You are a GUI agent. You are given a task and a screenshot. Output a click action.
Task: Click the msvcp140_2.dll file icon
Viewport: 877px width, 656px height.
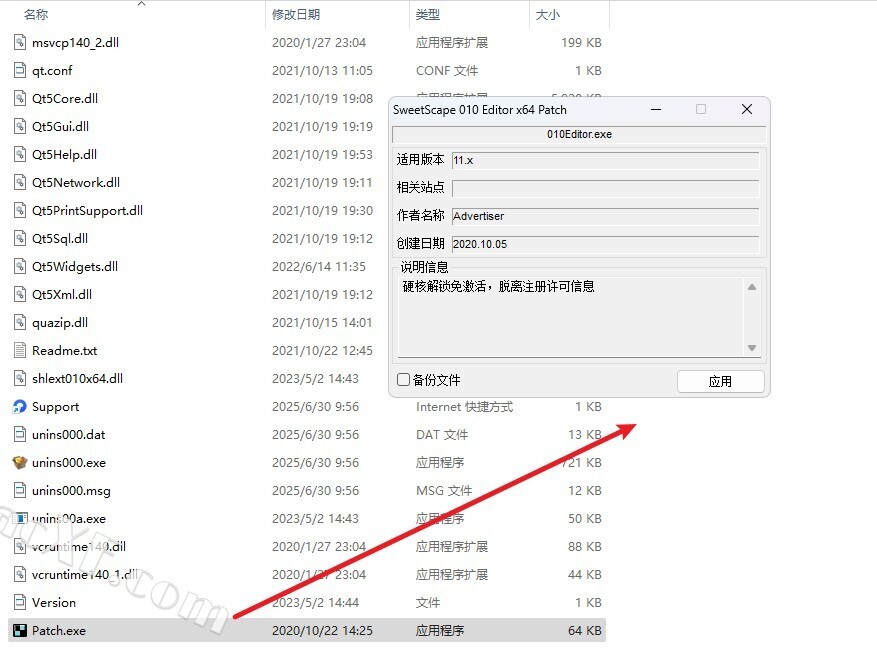(20, 43)
